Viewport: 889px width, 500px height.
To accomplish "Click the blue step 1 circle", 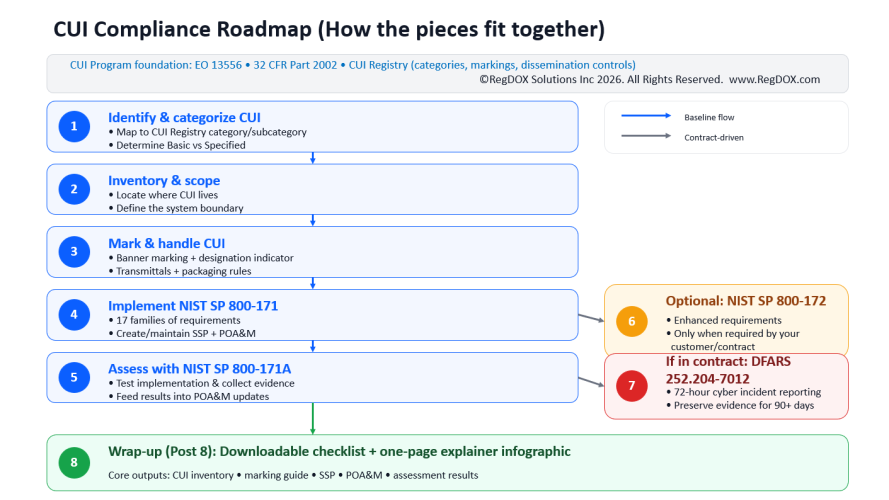I will [74, 126].
